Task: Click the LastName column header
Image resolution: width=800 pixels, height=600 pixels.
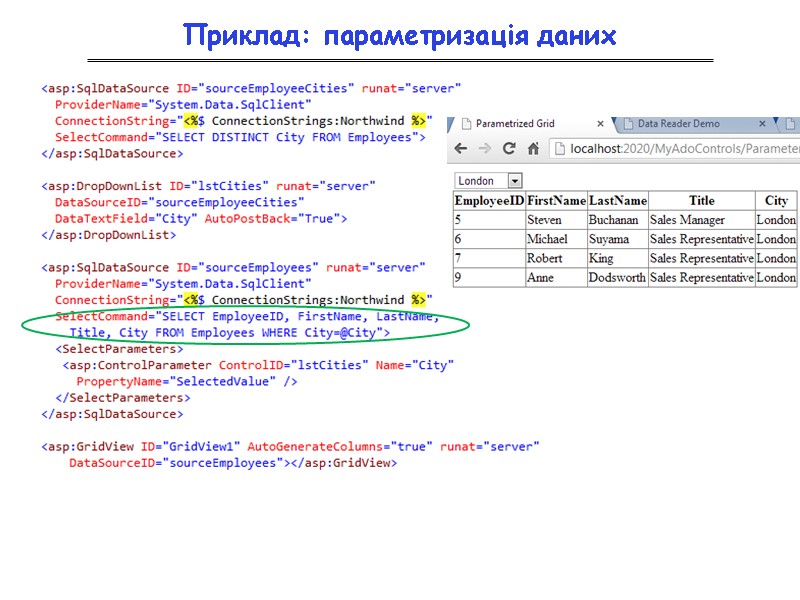Action: pos(618,201)
